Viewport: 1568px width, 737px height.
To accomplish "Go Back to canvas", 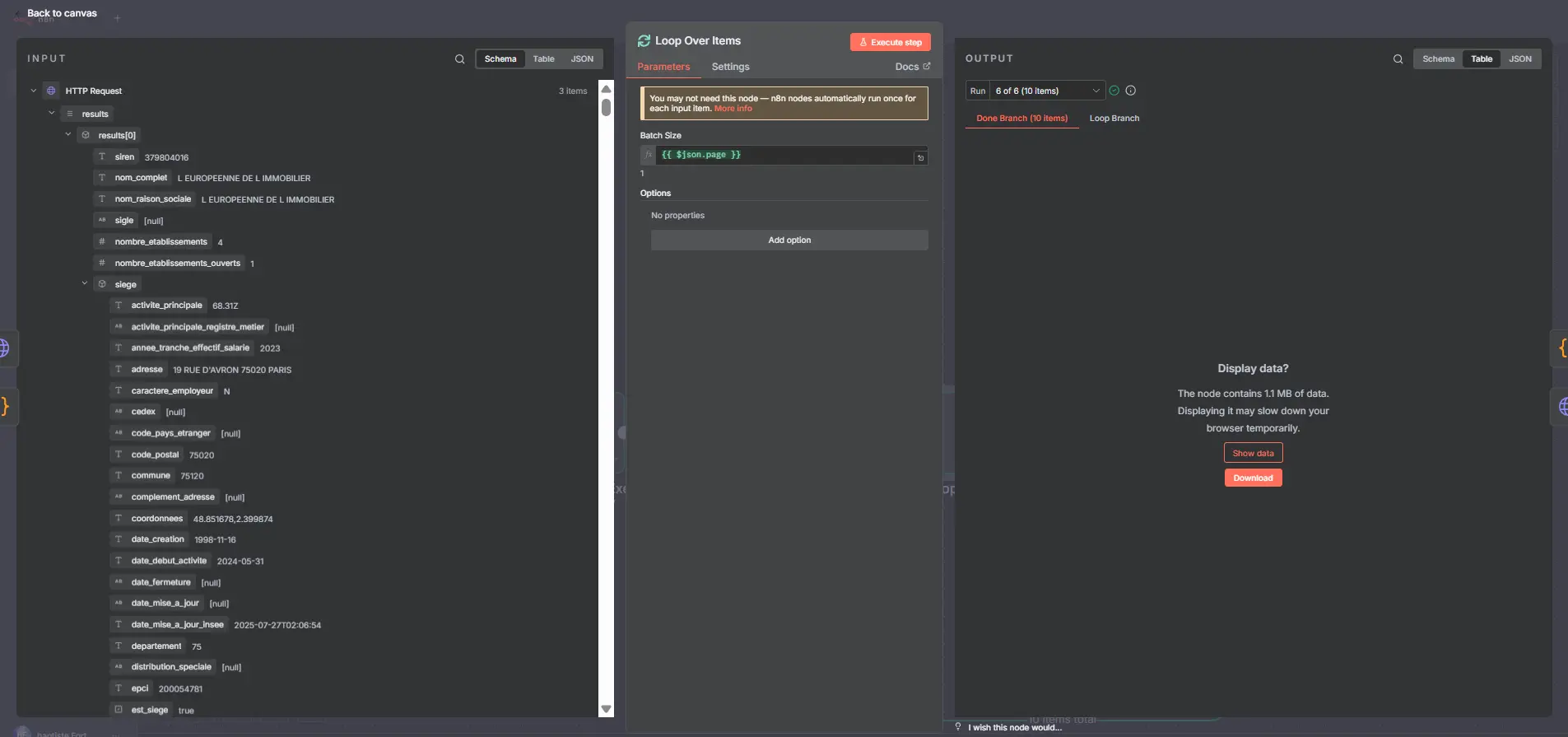I will pos(62,13).
